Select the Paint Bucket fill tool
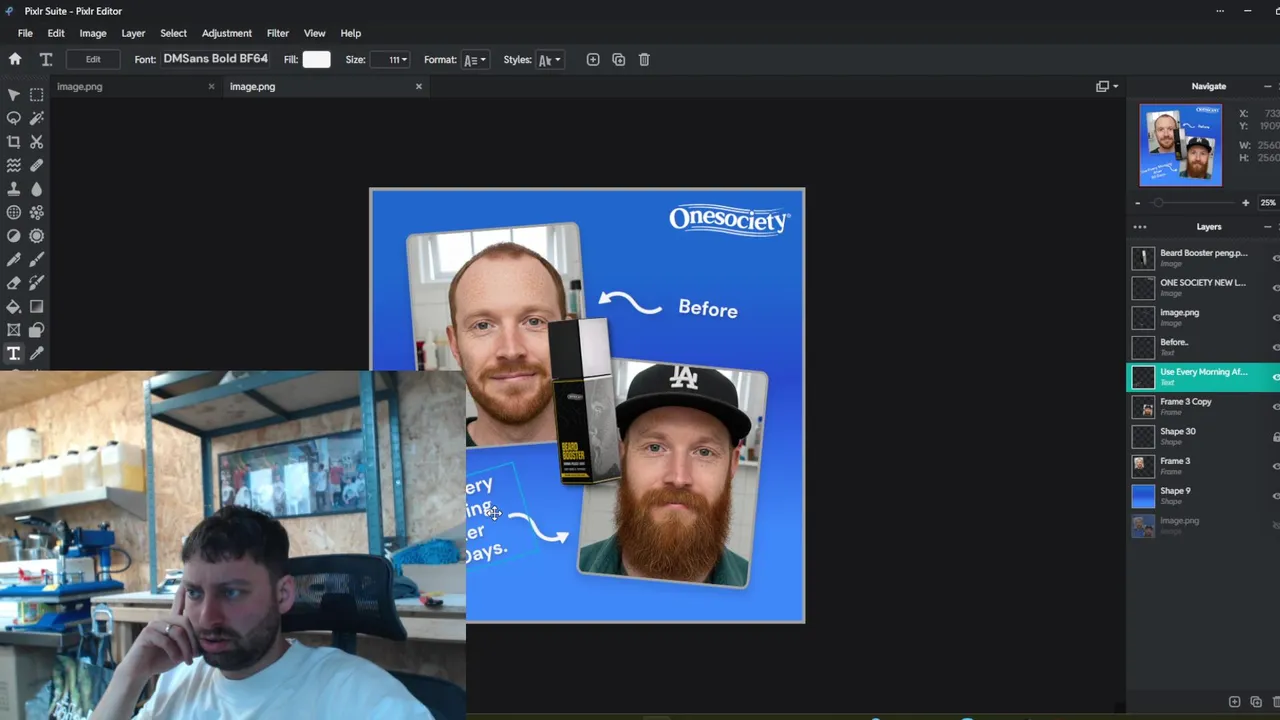The width and height of the screenshot is (1280, 720). tap(14, 307)
